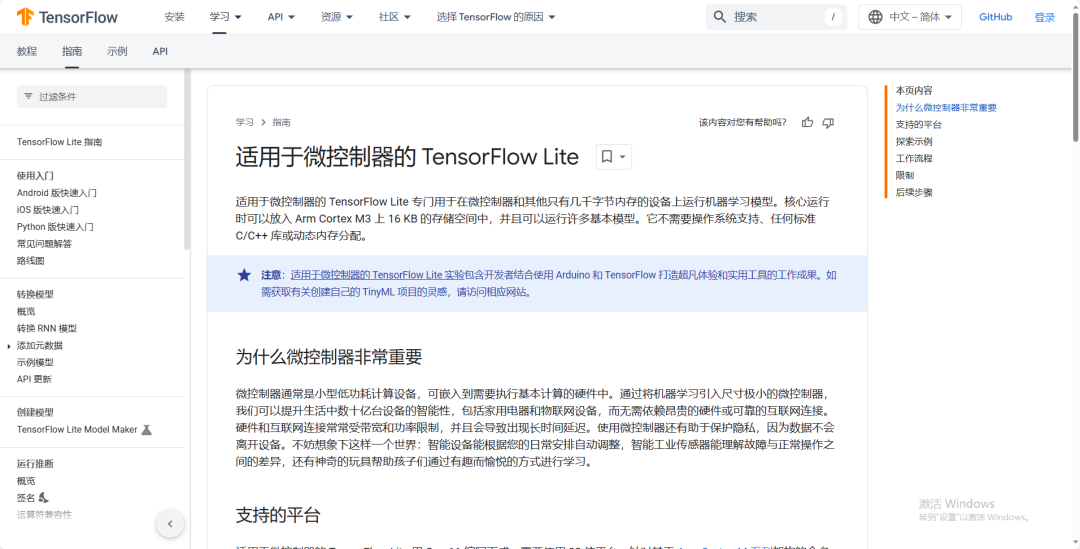Click the search magnifier icon

point(720,17)
